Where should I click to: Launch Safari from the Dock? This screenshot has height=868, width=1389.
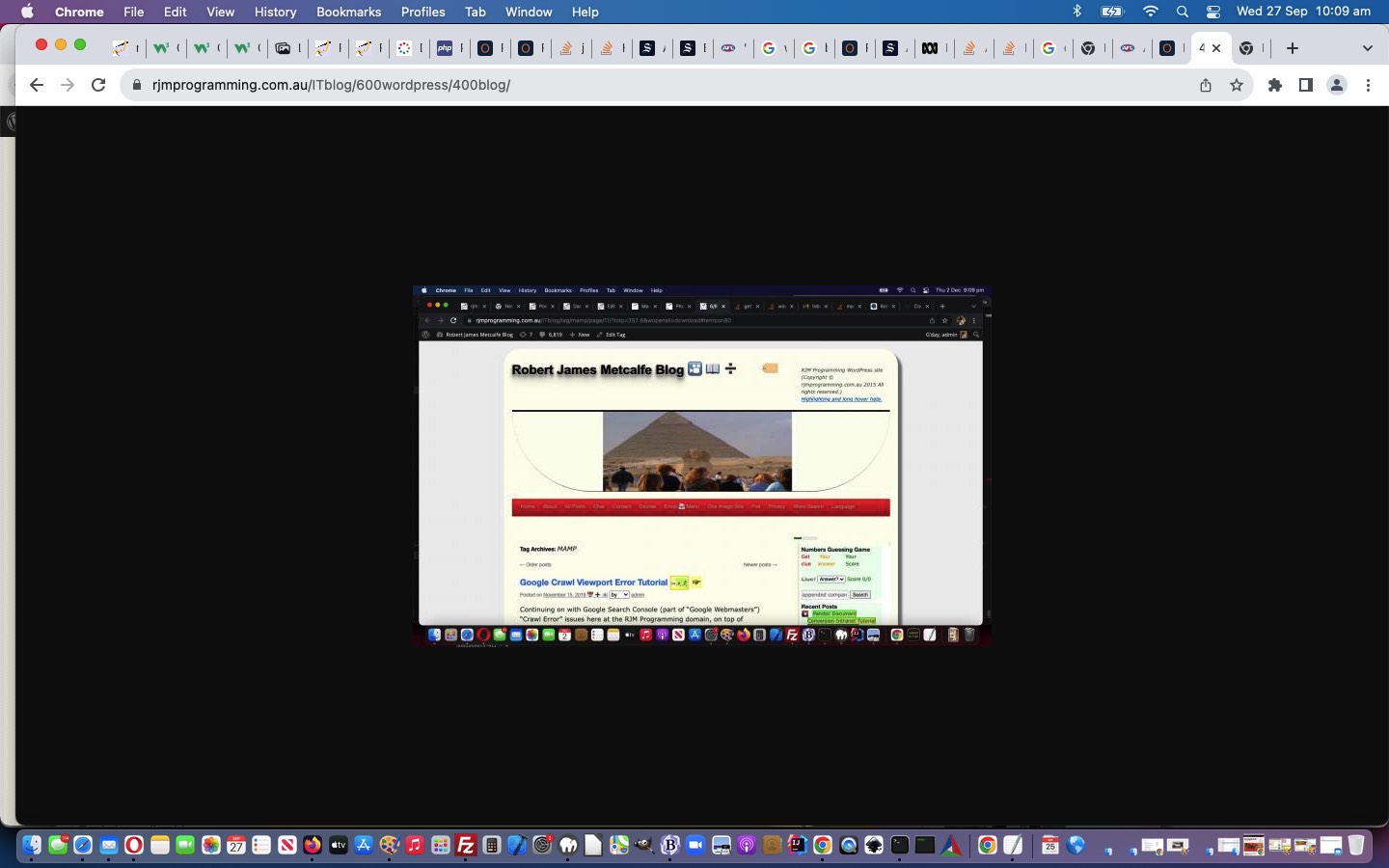[83, 845]
